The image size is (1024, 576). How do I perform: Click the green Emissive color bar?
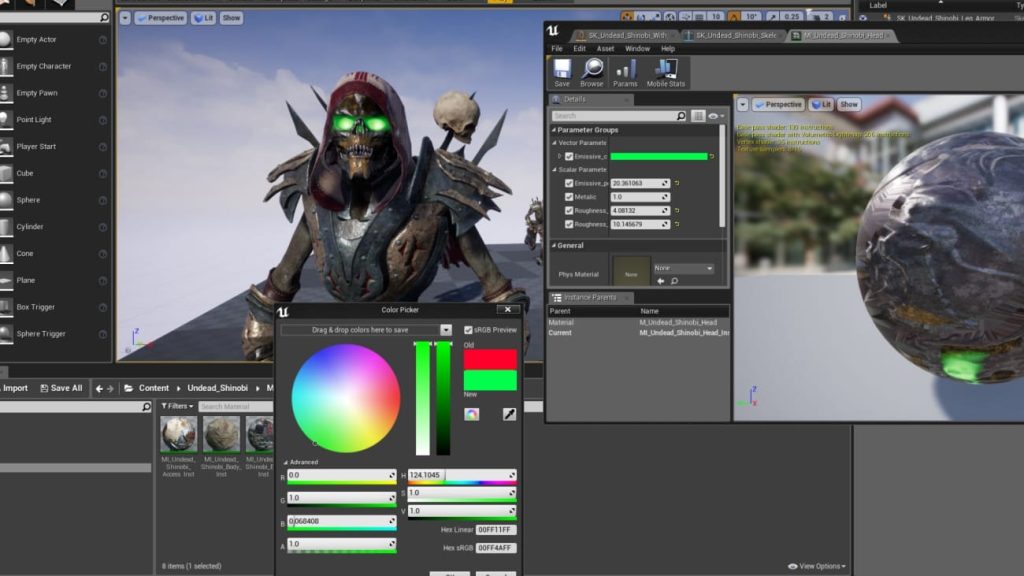coord(659,157)
